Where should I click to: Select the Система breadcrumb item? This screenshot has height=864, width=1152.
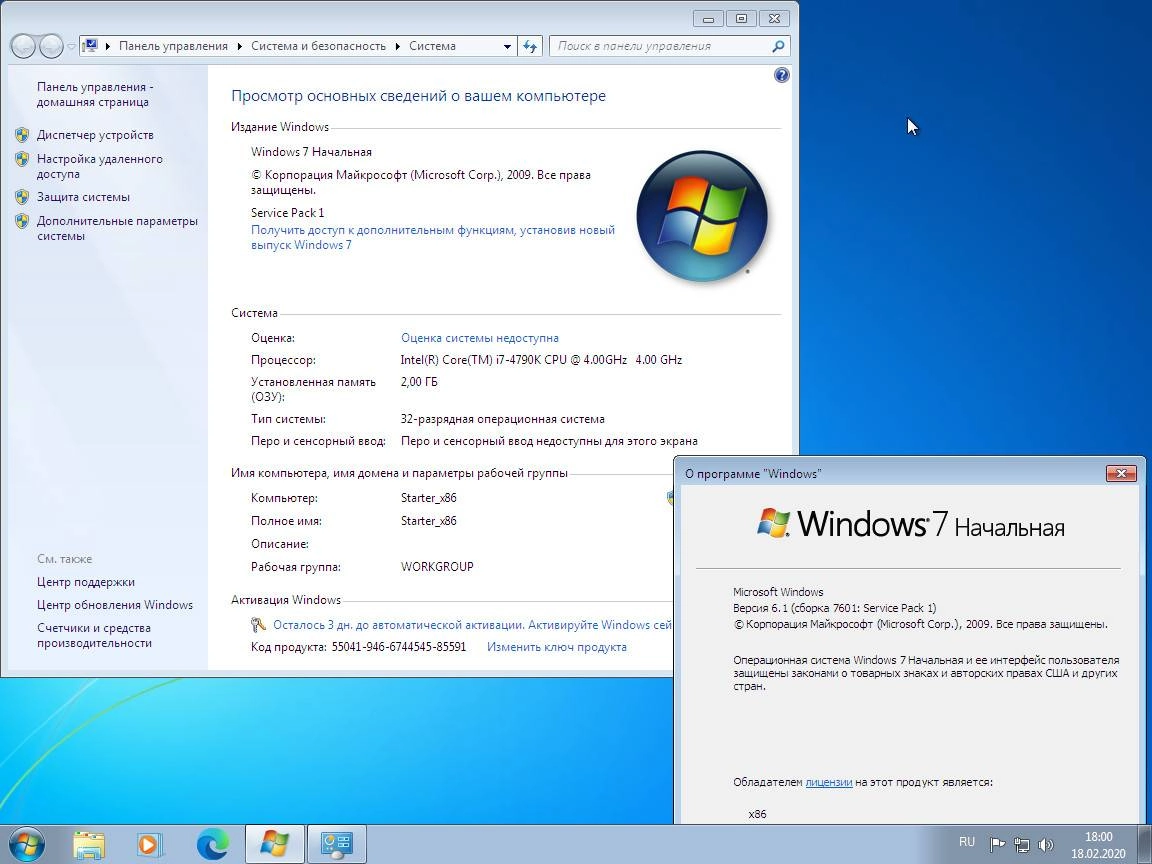(432, 46)
